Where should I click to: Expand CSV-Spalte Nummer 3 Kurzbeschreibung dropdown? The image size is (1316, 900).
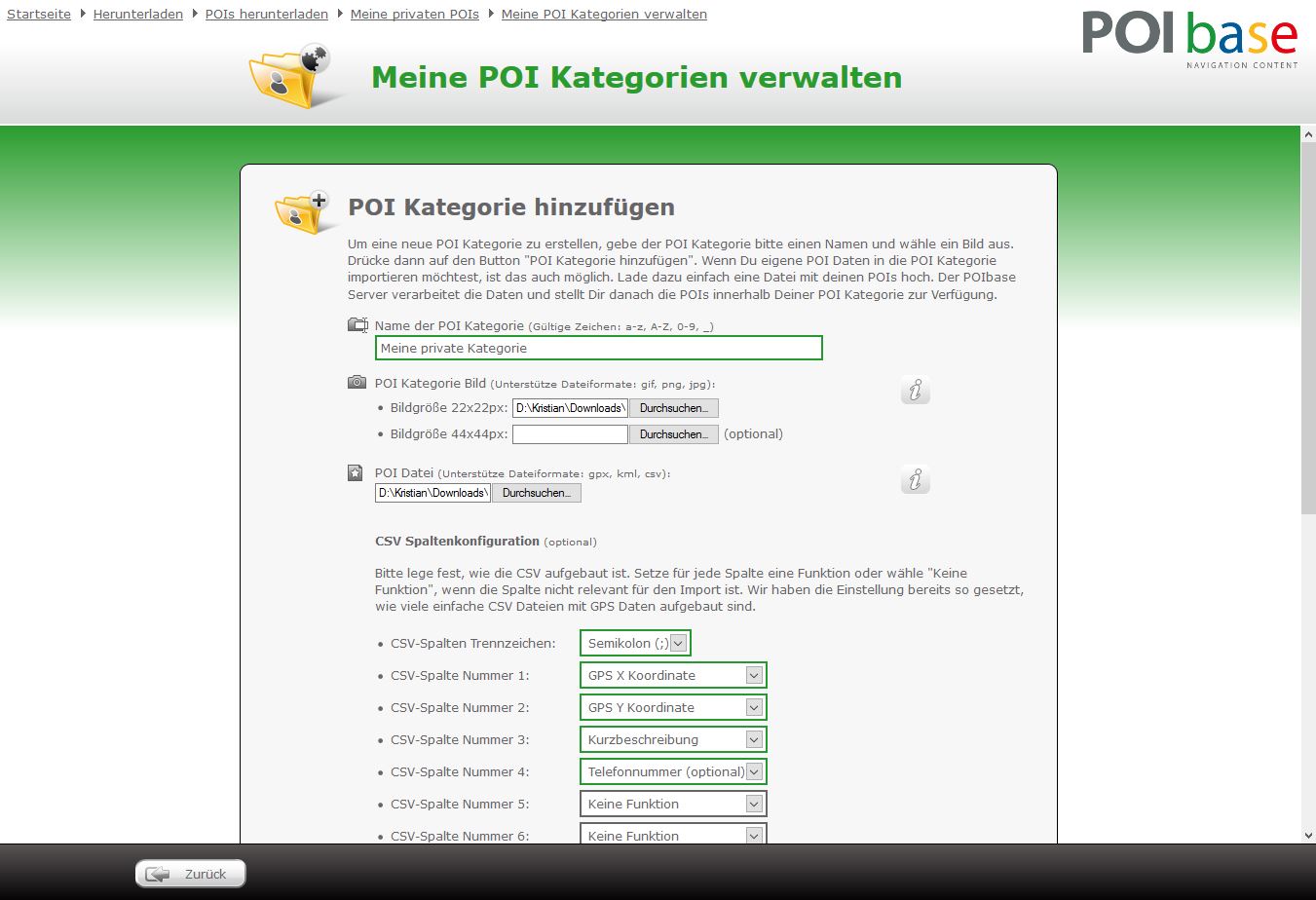tap(673, 739)
